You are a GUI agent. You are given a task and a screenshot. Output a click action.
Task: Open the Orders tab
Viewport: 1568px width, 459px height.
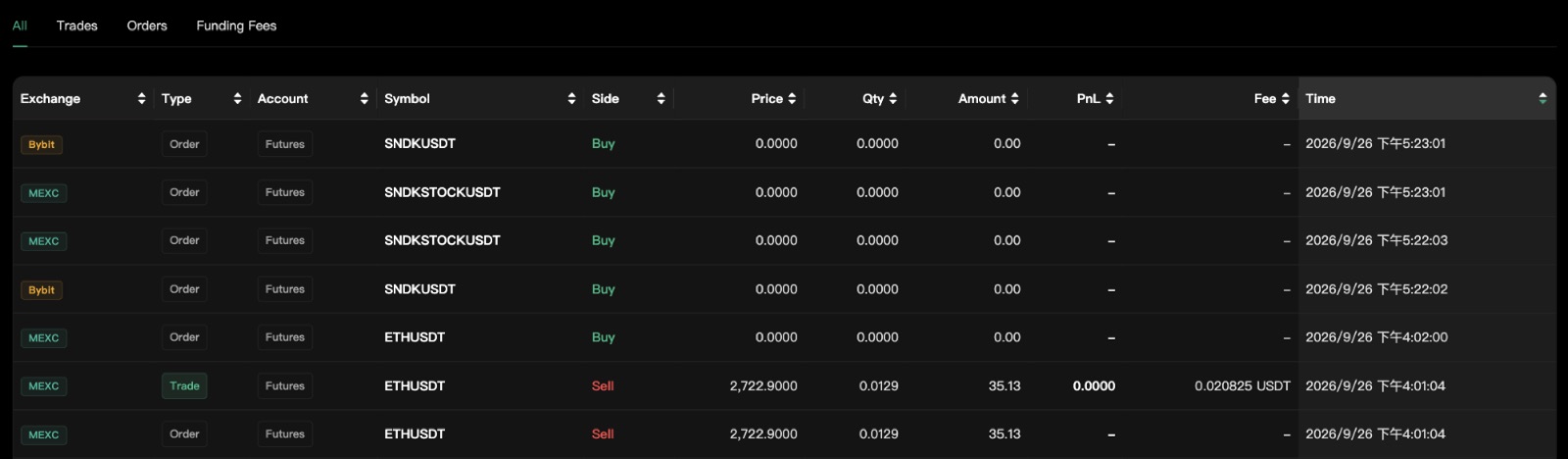click(x=147, y=25)
